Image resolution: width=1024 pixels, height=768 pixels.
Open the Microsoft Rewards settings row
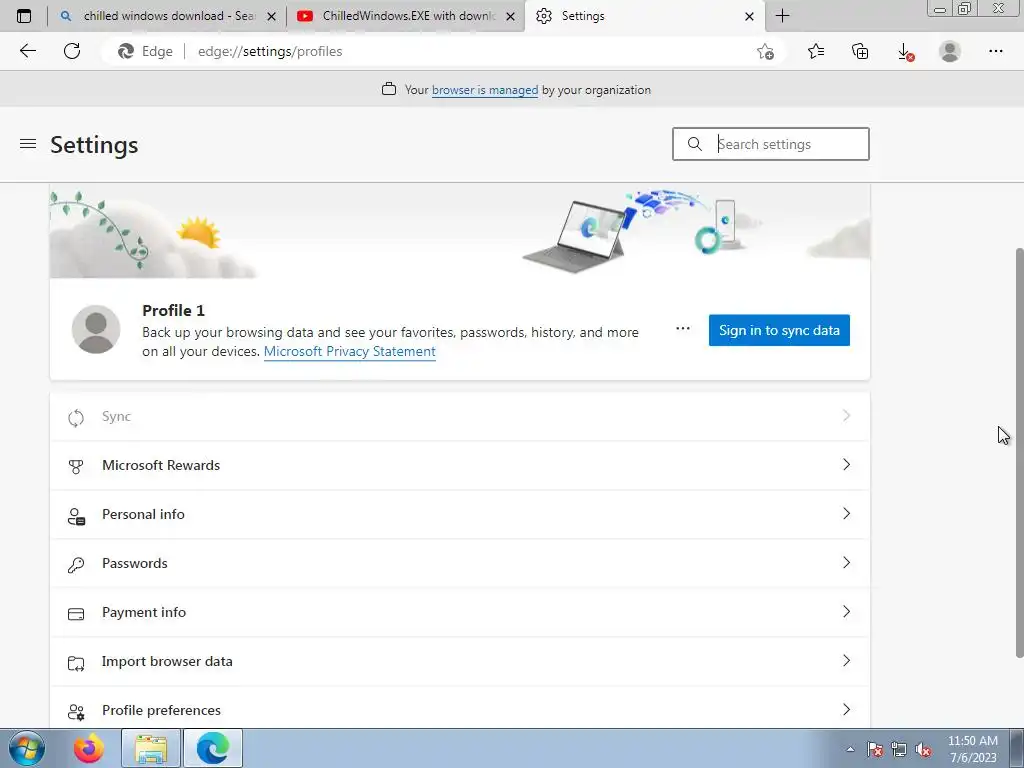460,466
